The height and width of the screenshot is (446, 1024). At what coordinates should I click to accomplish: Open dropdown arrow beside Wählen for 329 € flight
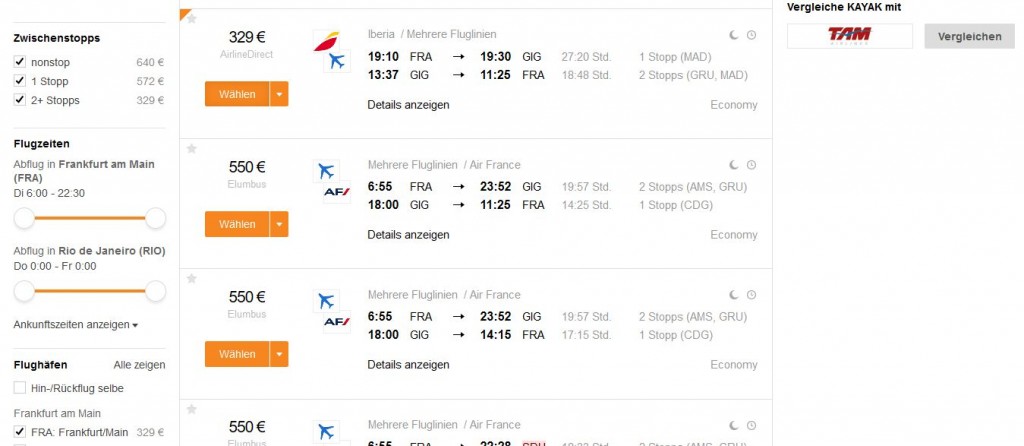(x=279, y=95)
